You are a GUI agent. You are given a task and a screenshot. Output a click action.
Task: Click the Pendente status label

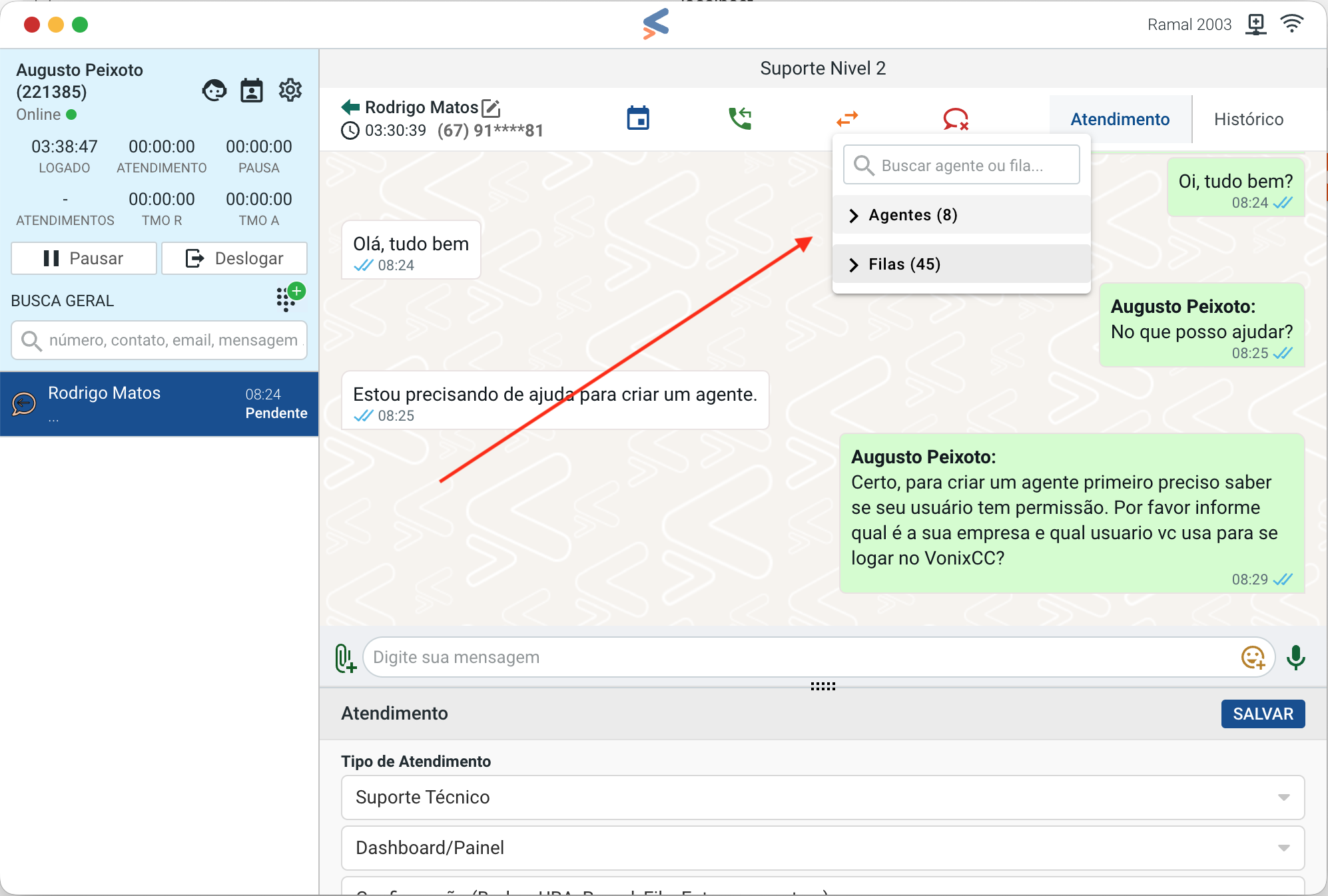pyautogui.click(x=276, y=413)
